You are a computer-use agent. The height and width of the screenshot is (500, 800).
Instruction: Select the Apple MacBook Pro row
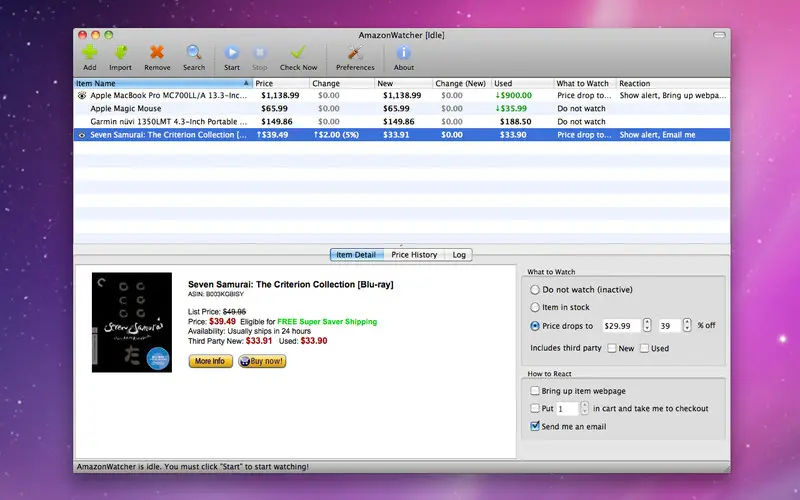pos(402,95)
